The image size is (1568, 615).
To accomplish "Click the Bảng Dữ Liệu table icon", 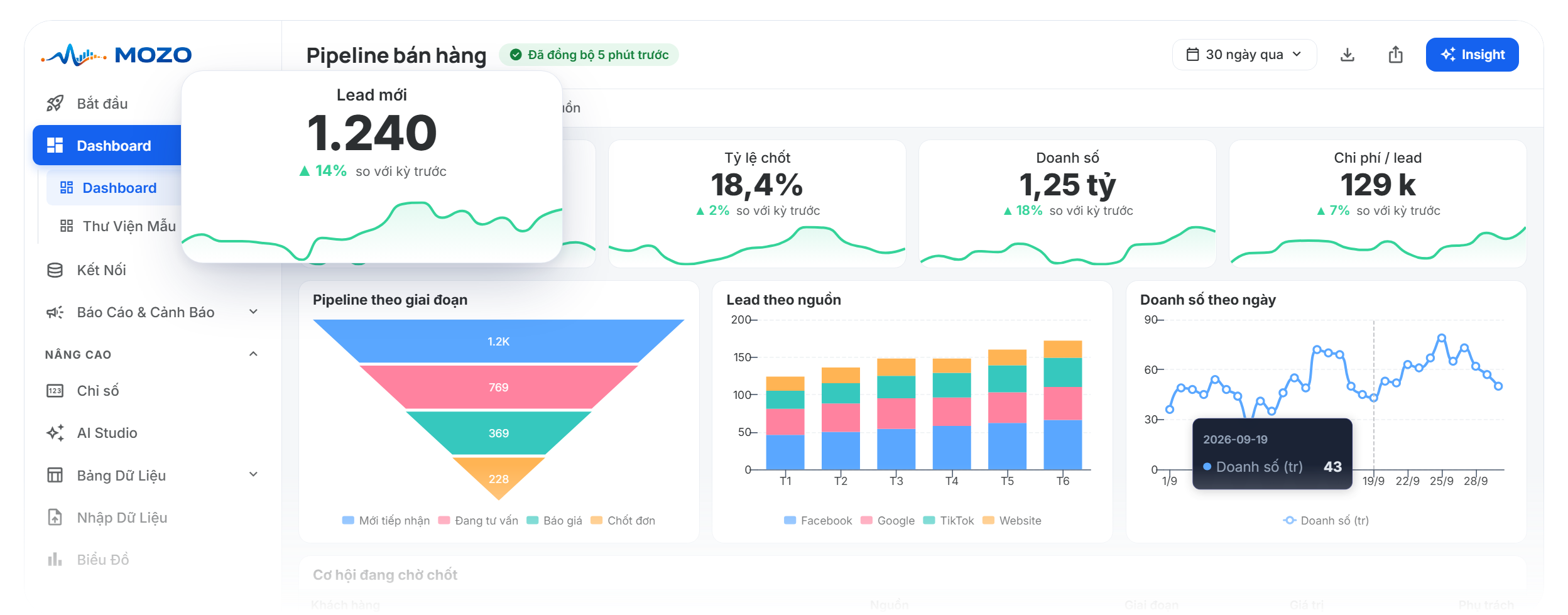I will [55, 475].
